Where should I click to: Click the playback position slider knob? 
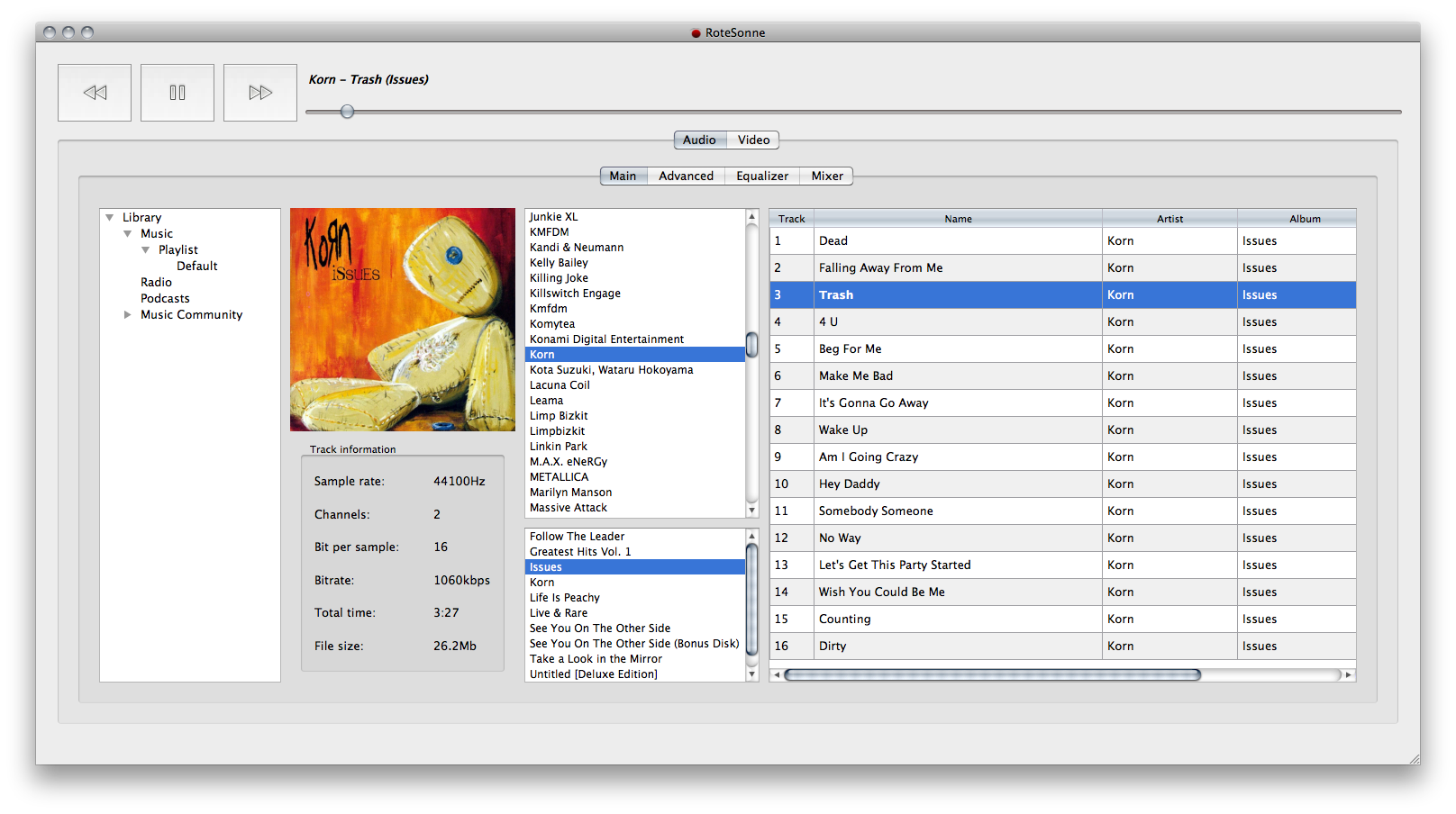point(347,112)
